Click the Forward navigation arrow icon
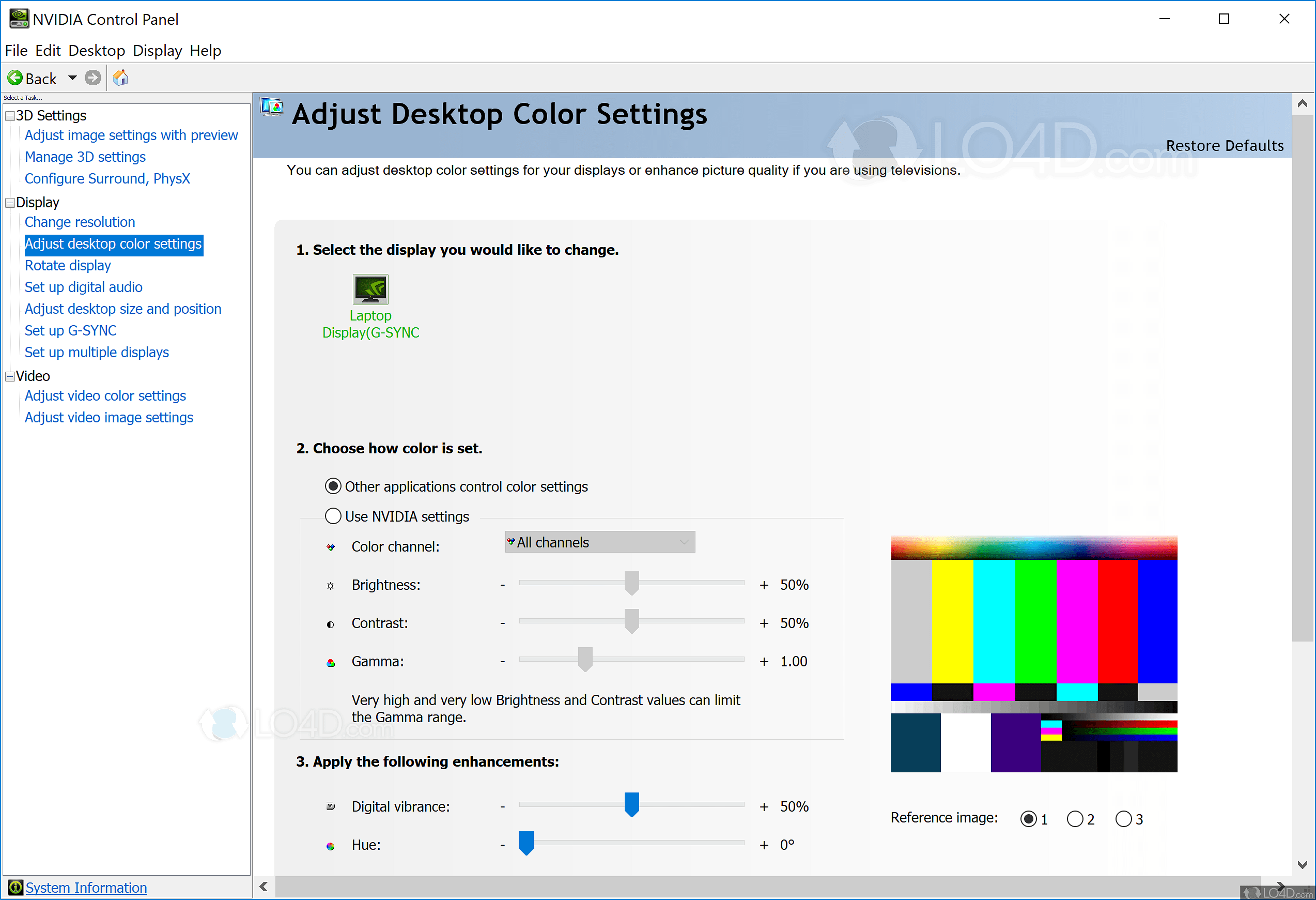 click(x=92, y=78)
